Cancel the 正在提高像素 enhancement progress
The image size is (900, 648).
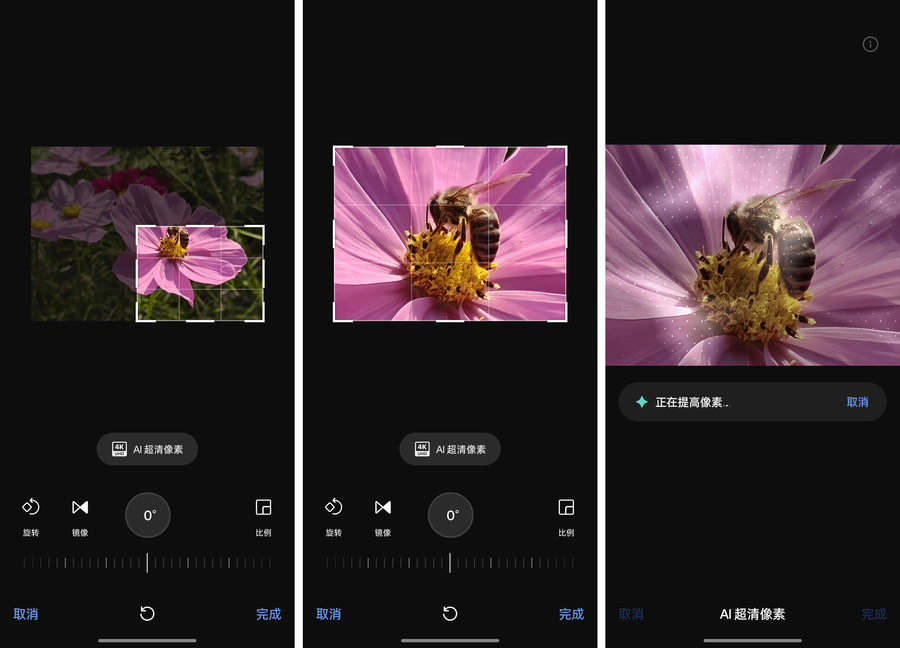pos(858,402)
